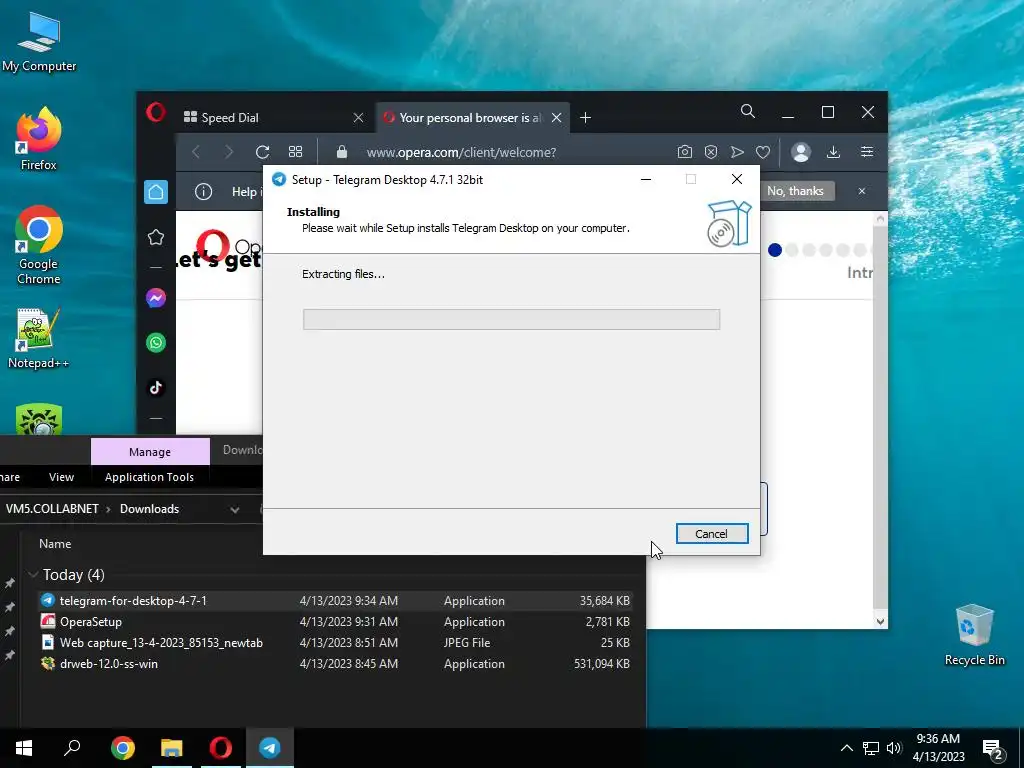The height and width of the screenshot is (768, 1024).
Task: Click the info icon in Opera's bar
Action: pos(204,191)
